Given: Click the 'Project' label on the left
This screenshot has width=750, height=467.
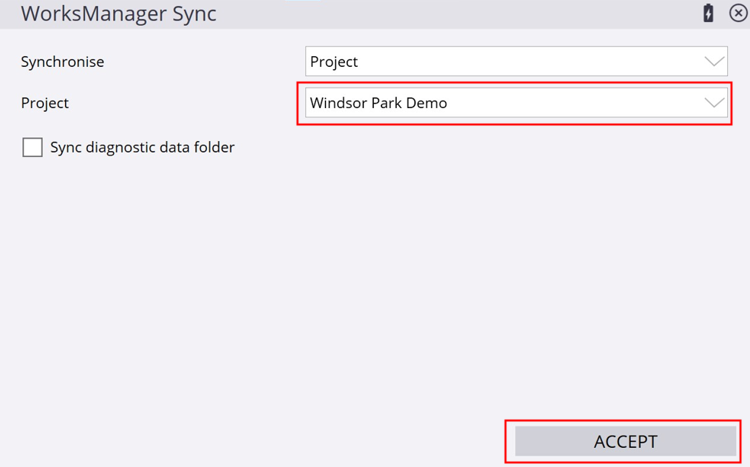Looking at the screenshot, I should tap(45, 103).
